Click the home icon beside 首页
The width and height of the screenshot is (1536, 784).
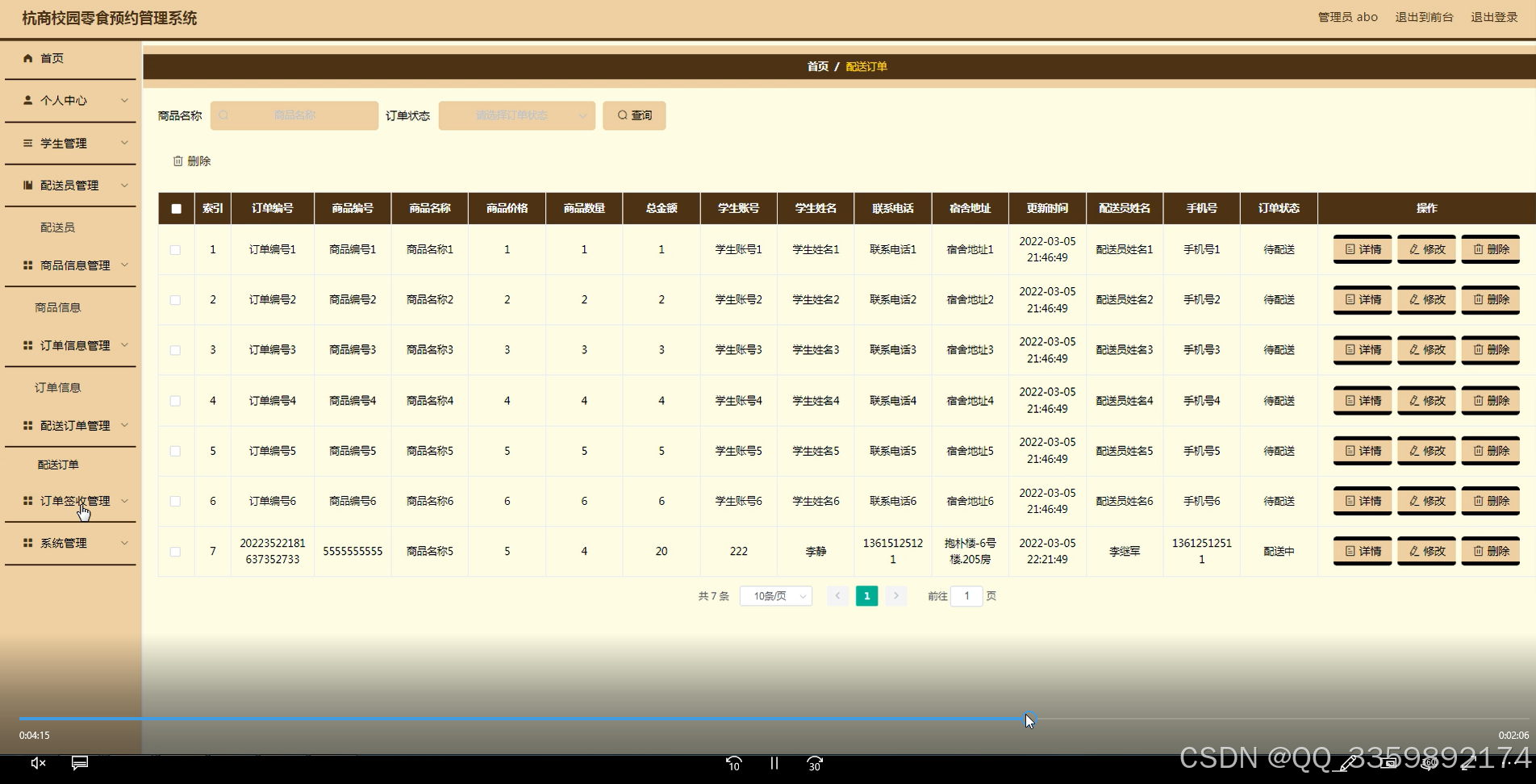tap(28, 58)
